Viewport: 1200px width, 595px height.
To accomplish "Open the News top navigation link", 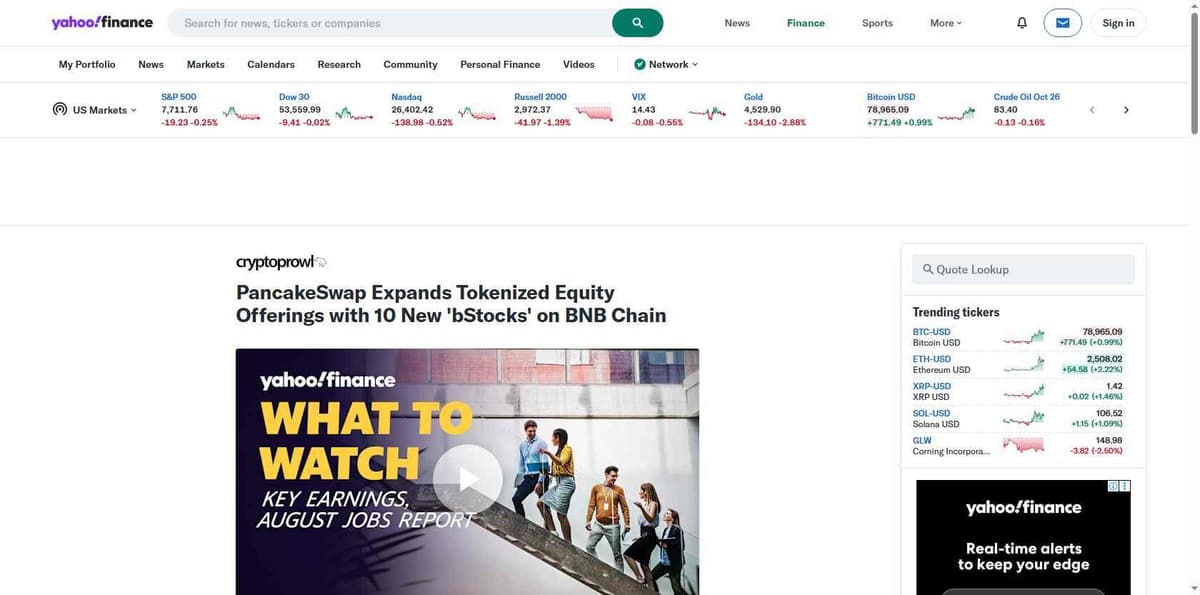I will 737,23.
